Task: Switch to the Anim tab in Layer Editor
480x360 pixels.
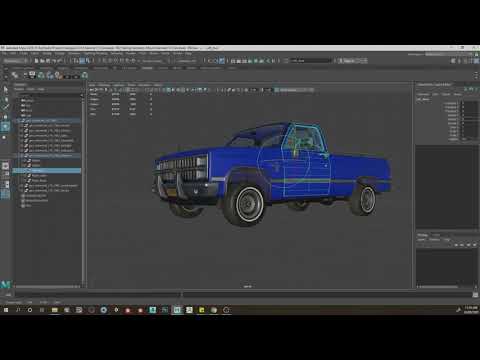Action: tap(436, 235)
